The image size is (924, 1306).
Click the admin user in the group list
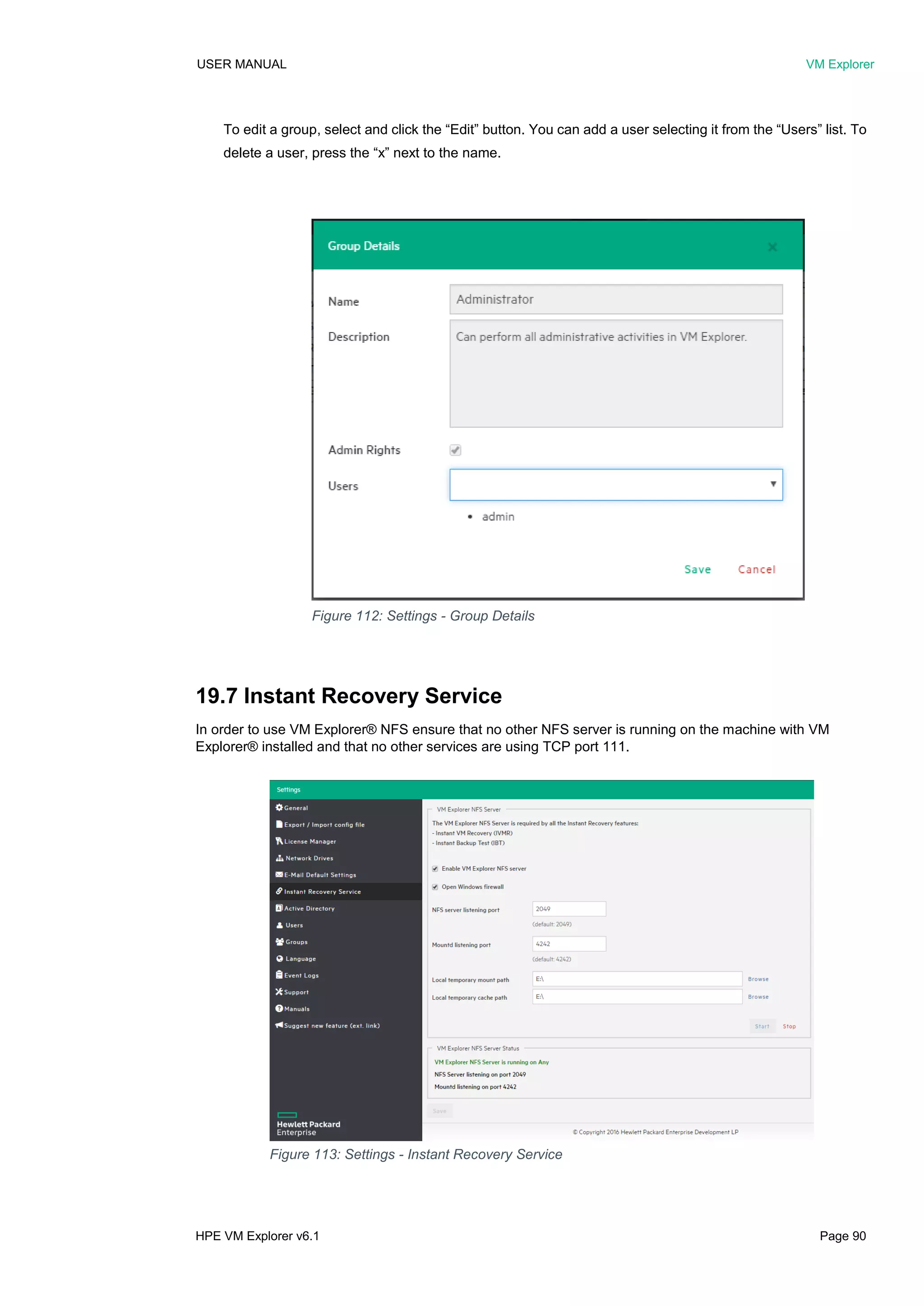click(498, 517)
